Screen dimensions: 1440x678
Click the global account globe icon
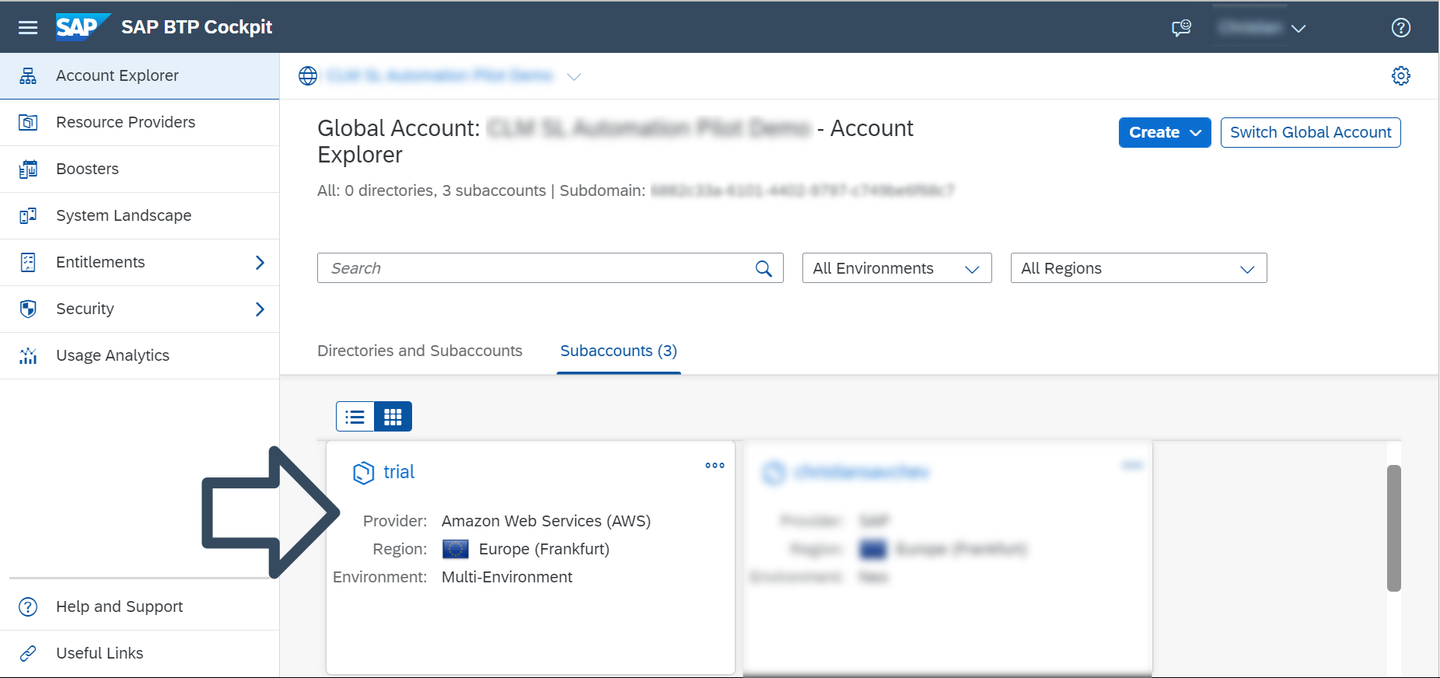point(308,76)
